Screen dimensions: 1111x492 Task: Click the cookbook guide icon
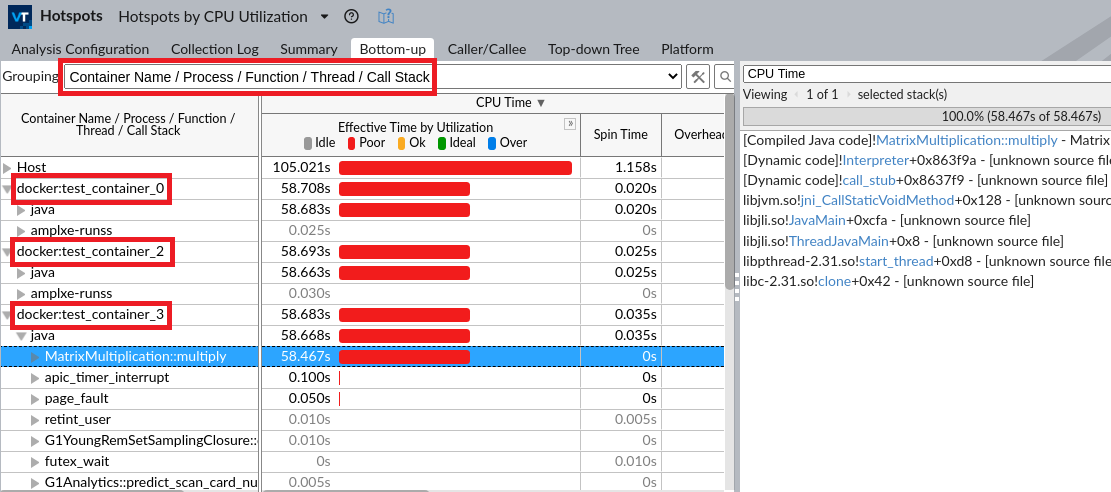pyautogui.click(x=386, y=16)
